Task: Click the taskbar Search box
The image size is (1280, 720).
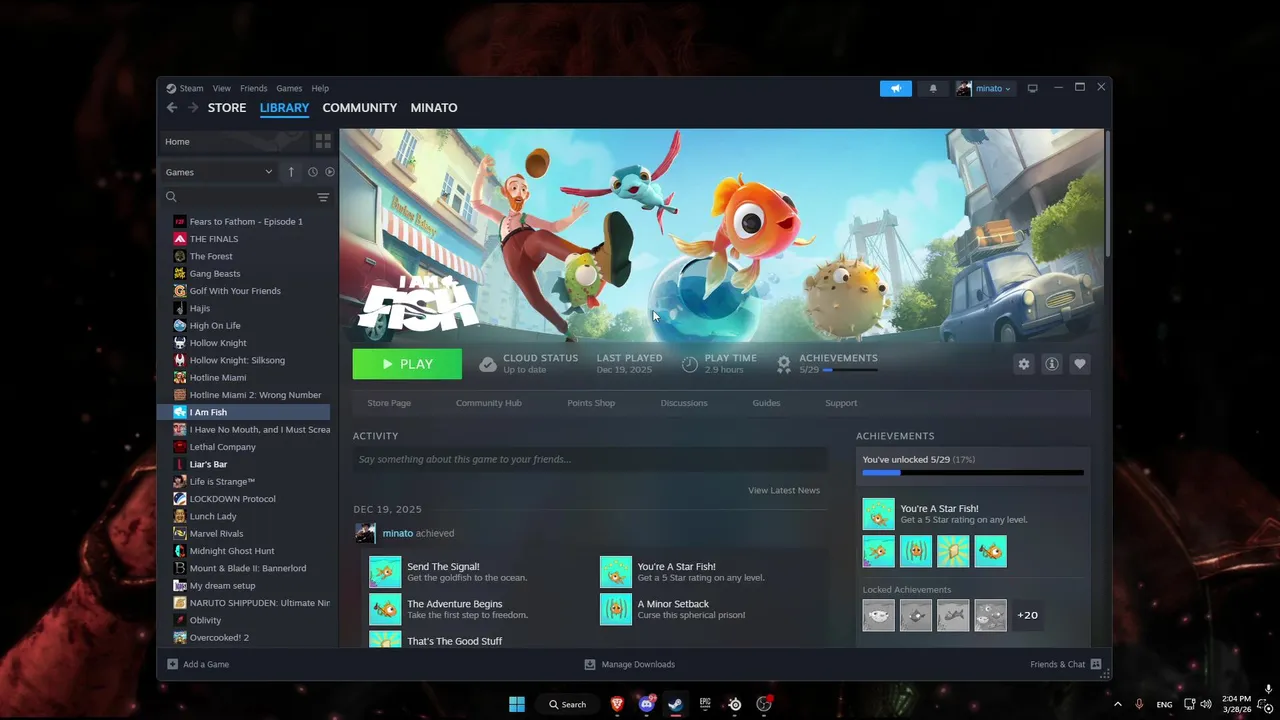Action: pos(567,704)
